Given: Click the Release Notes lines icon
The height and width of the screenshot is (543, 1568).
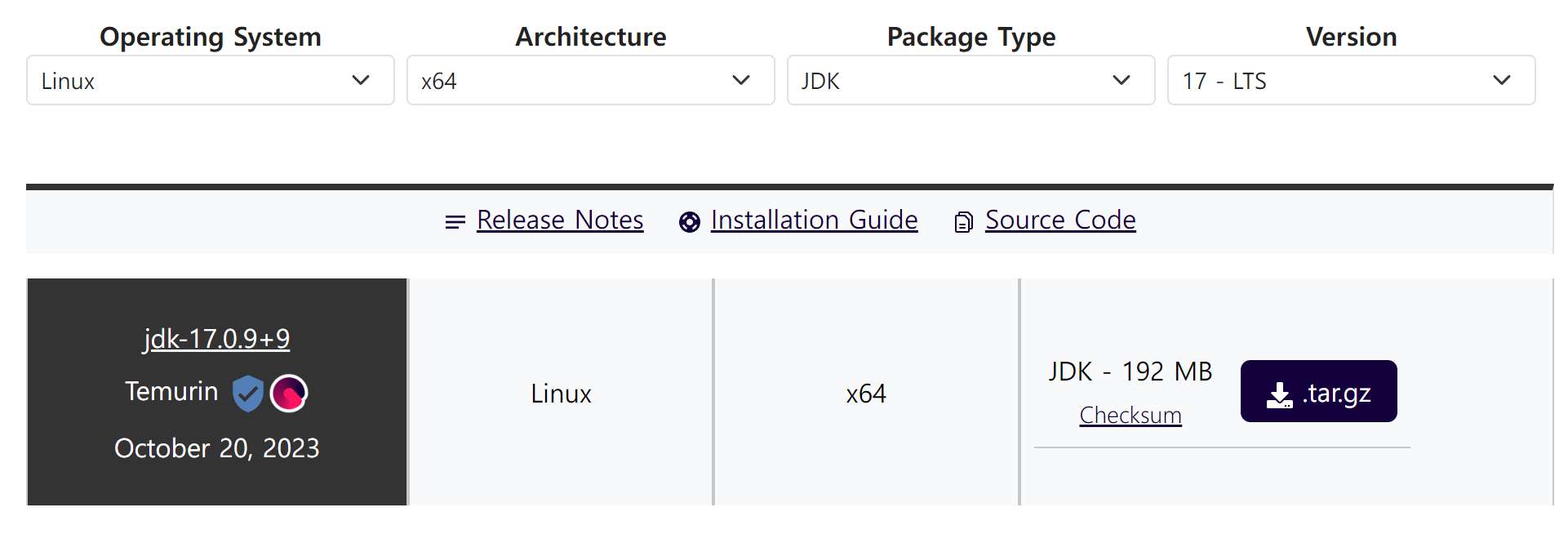Looking at the screenshot, I should [x=455, y=221].
